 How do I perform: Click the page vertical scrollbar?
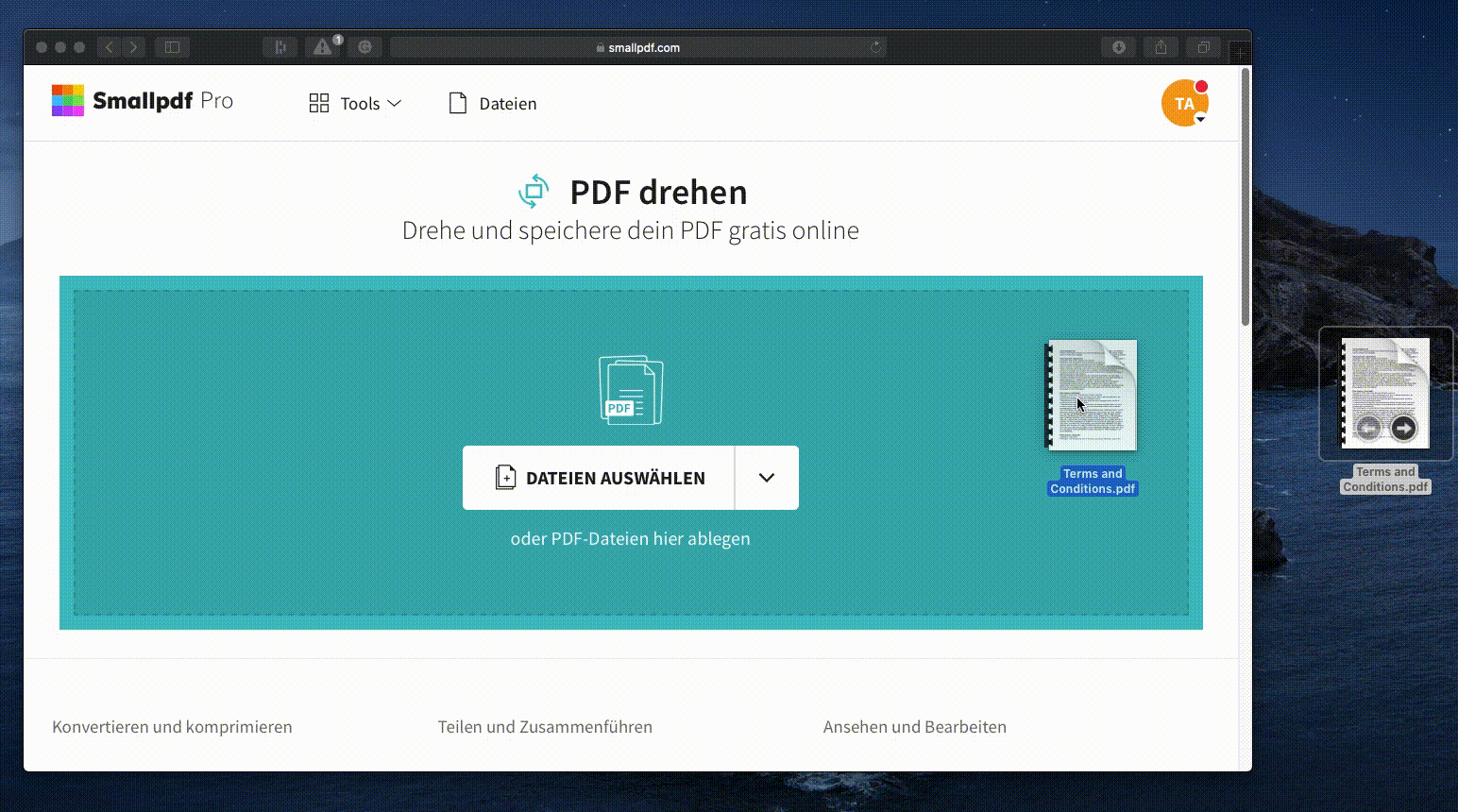(x=1246, y=196)
